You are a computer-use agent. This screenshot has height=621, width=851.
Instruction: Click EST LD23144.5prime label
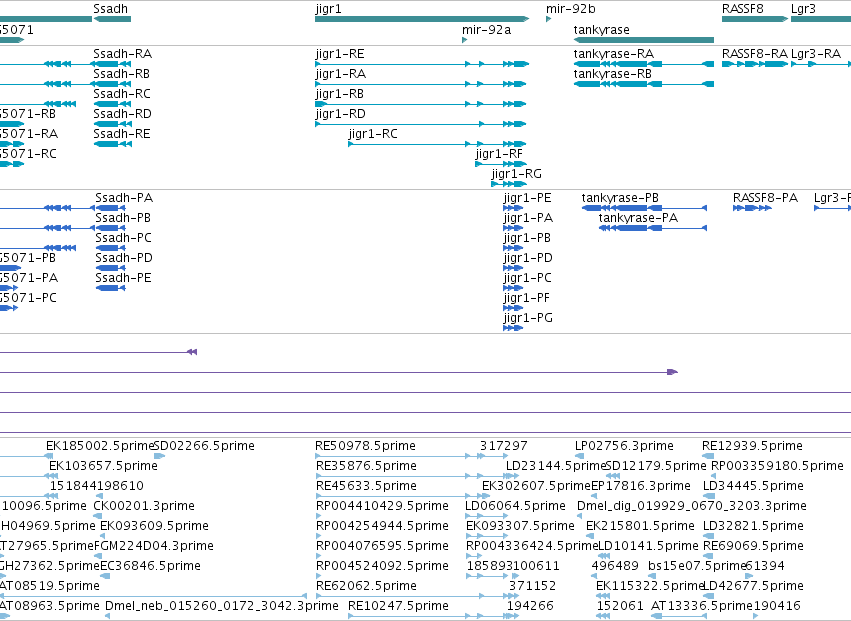556,466
